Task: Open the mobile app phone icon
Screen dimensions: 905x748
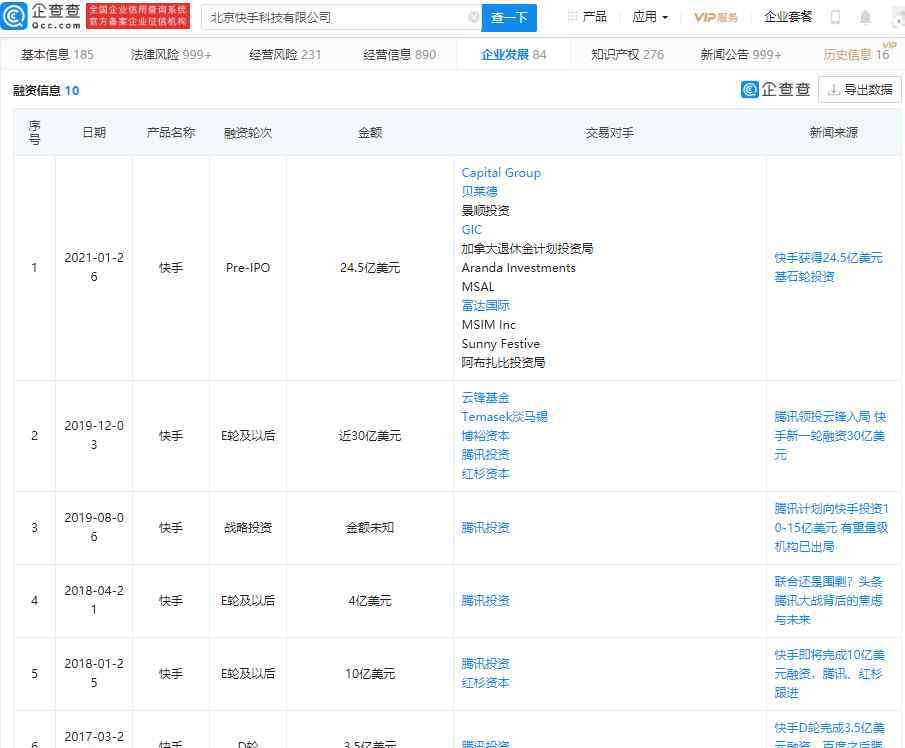Action: (x=835, y=17)
